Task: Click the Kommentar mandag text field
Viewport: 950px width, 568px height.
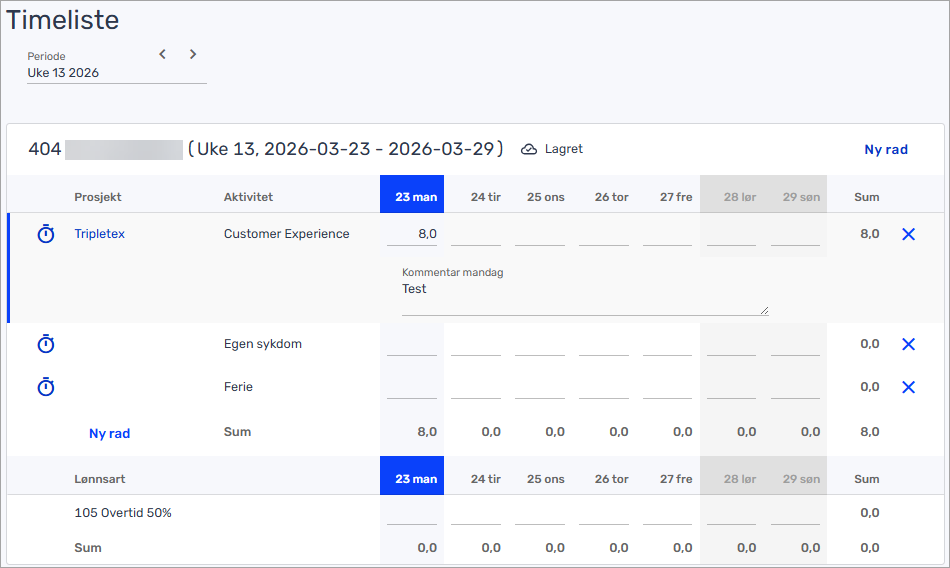Action: (585, 298)
